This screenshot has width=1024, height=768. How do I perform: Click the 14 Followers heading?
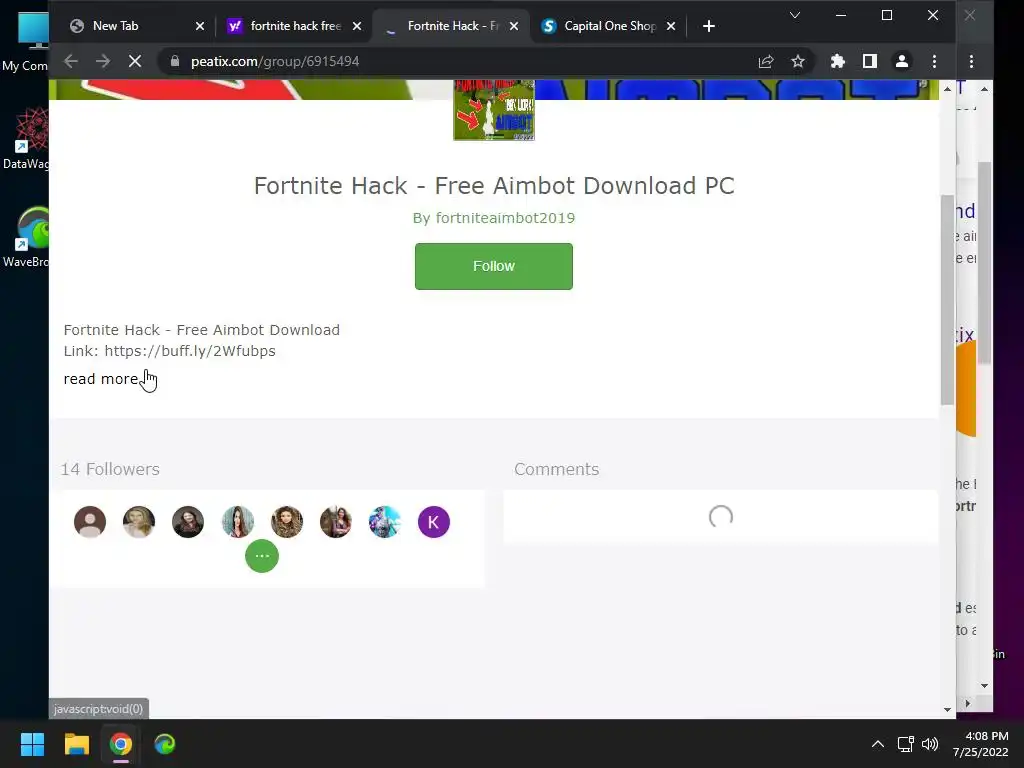click(110, 469)
